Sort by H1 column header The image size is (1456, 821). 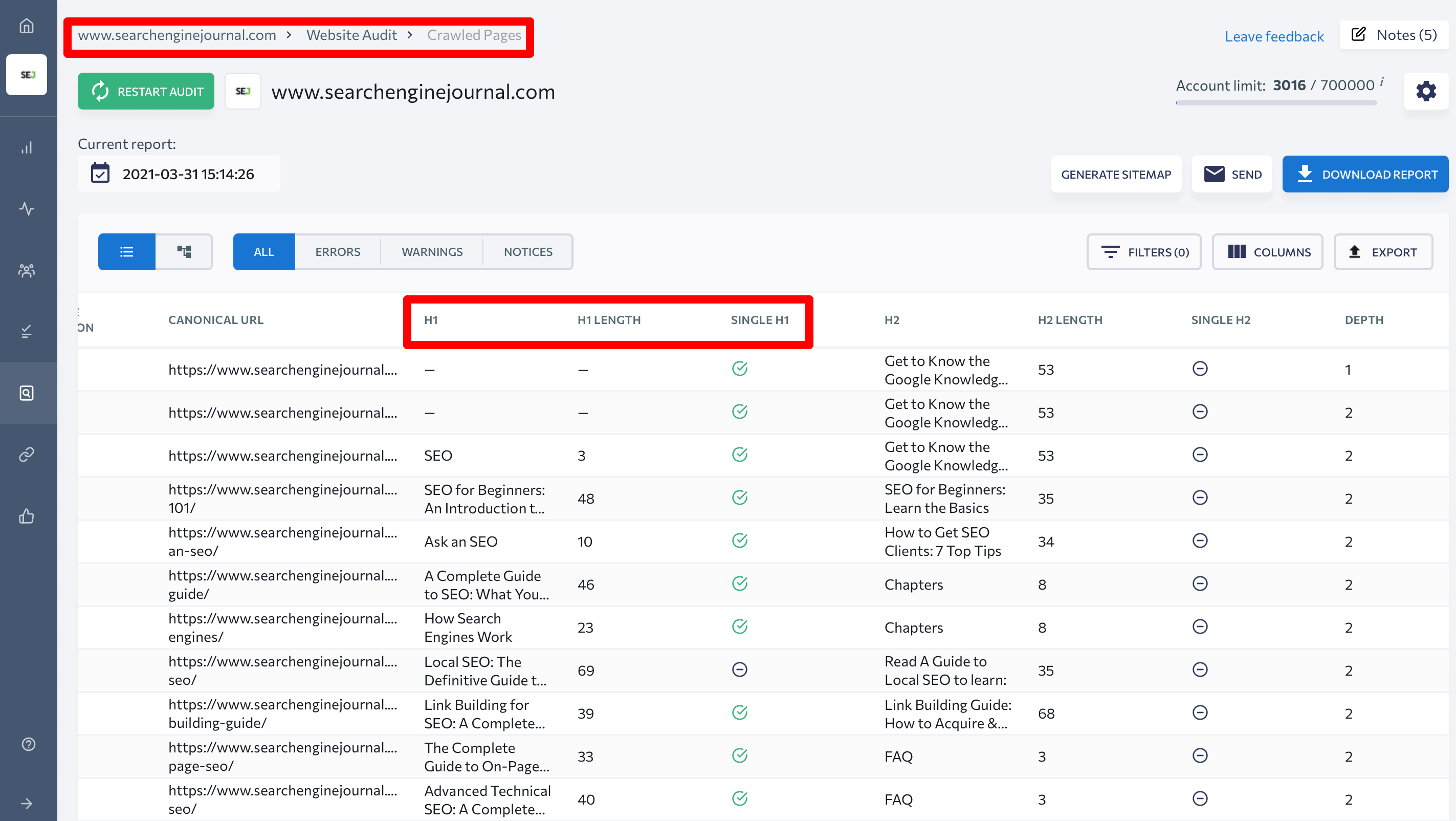pyautogui.click(x=431, y=320)
